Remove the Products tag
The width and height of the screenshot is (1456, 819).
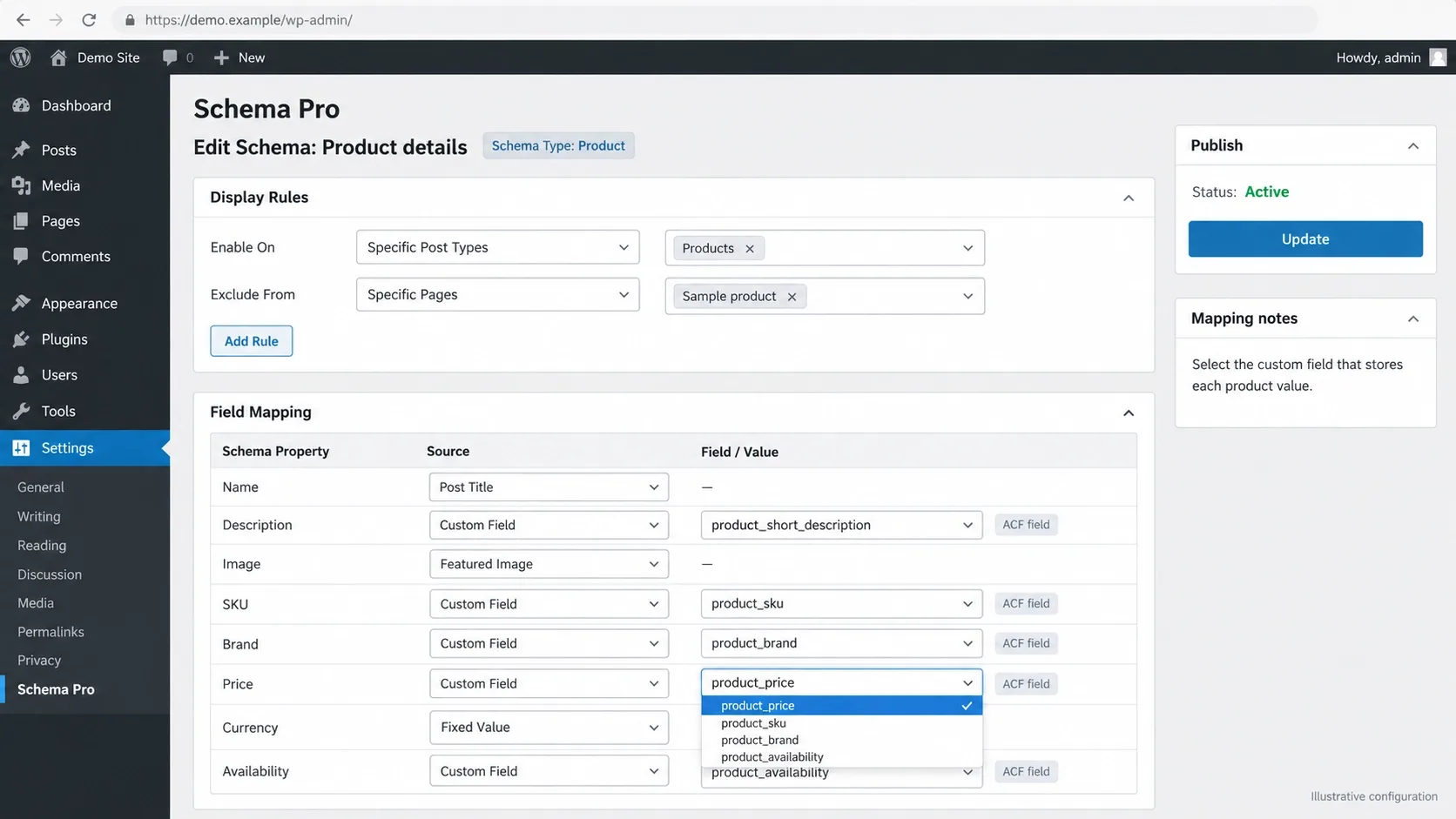[749, 248]
